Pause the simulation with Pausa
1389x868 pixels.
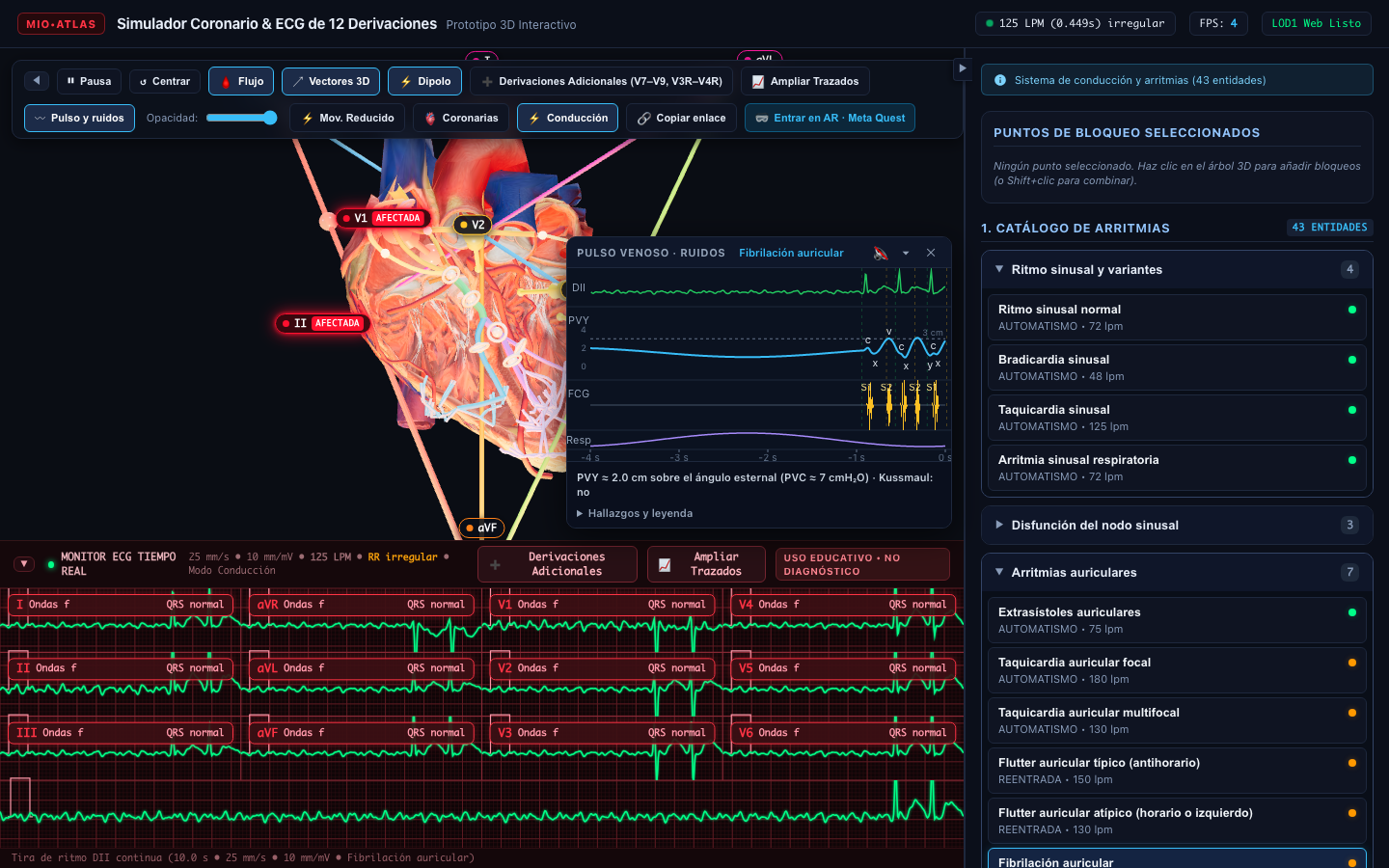[x=89, y=81]
